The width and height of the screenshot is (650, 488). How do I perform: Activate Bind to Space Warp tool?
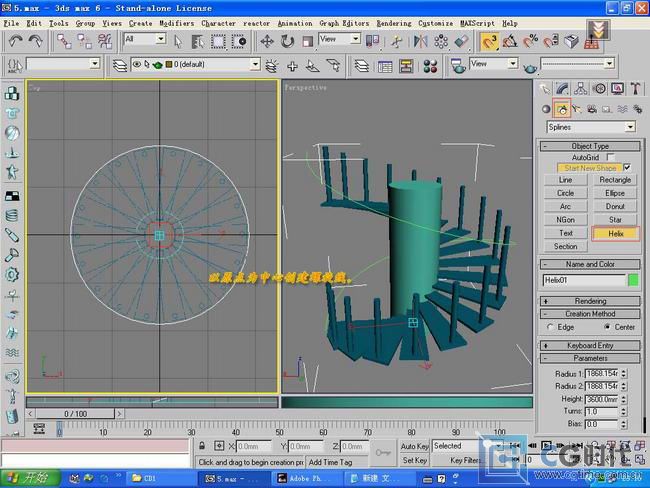tap(105, 41)
